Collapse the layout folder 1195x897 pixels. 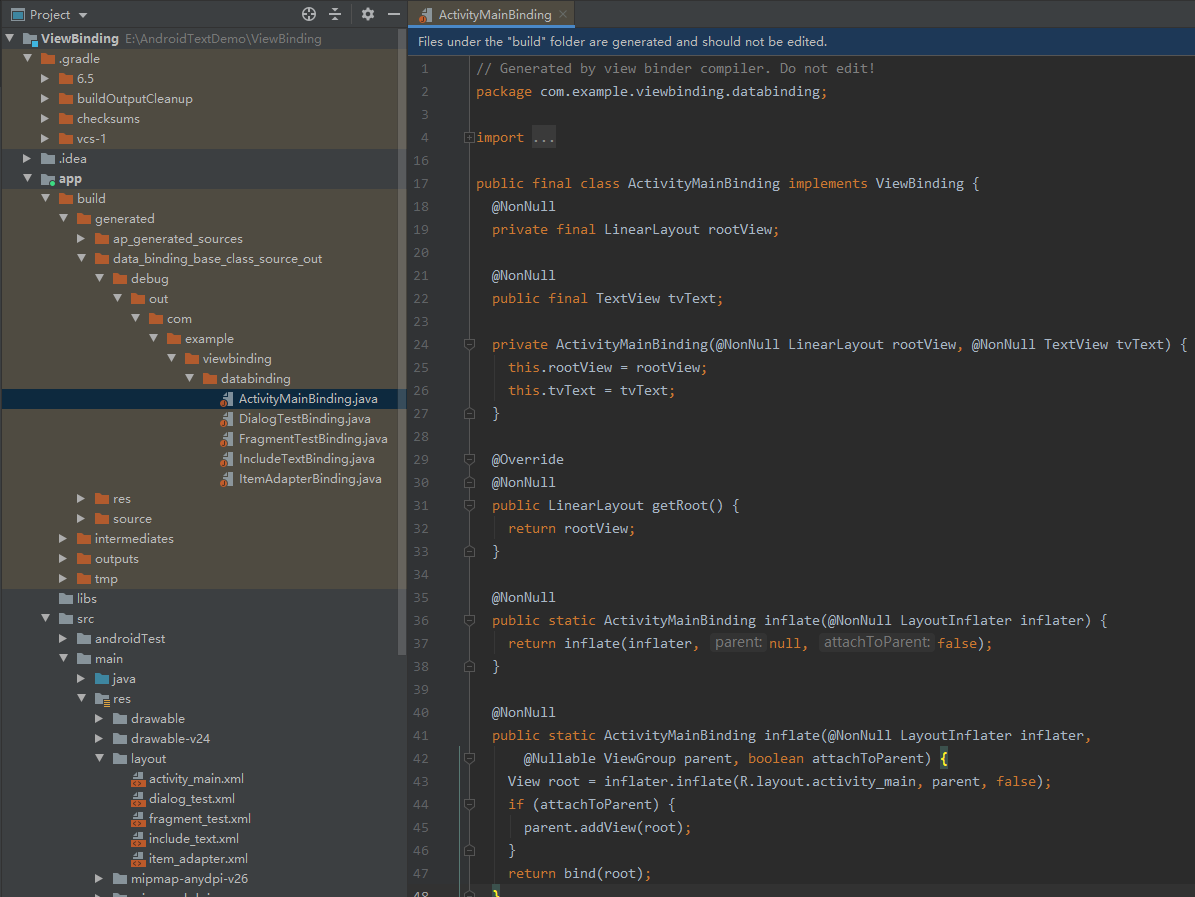[x=100, y=758]
